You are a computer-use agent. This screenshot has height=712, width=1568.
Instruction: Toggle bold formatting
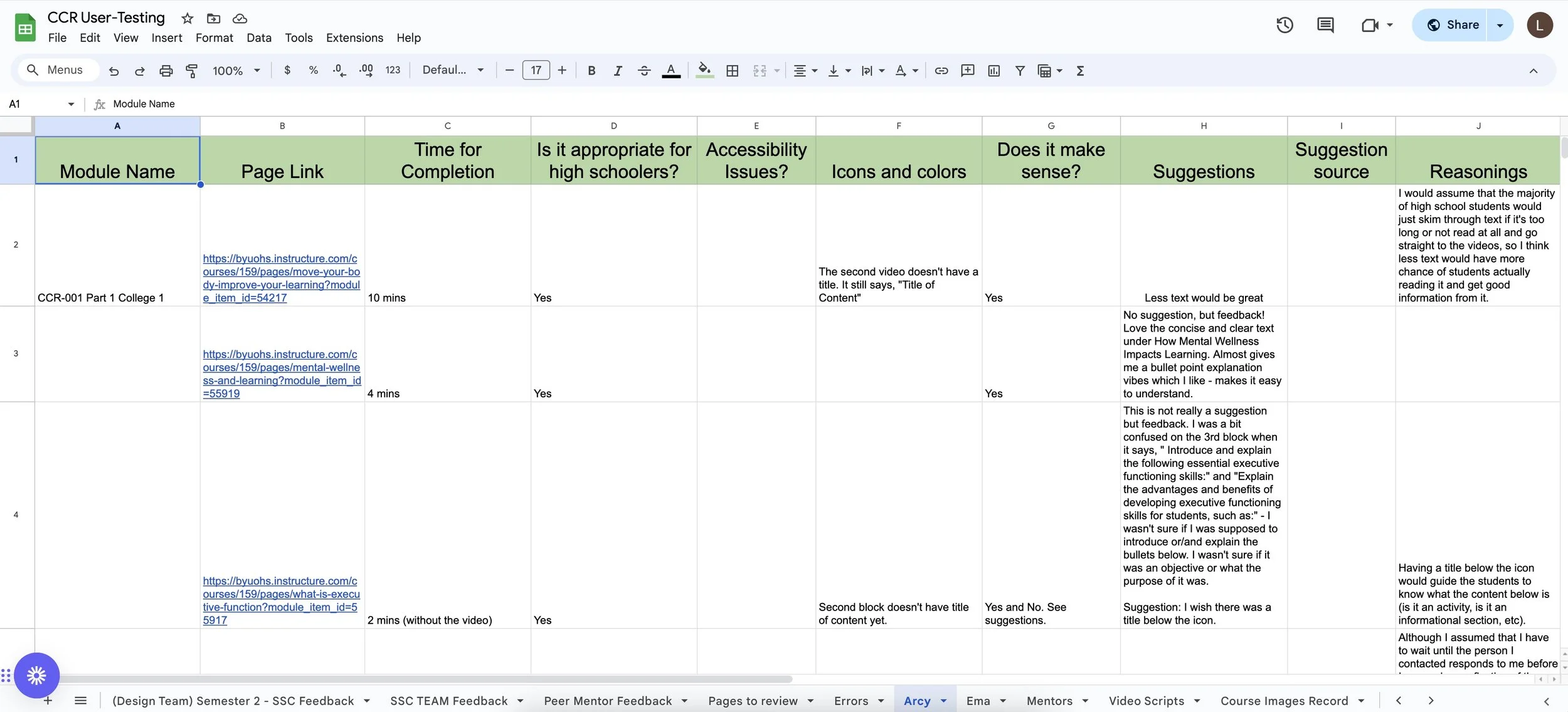(591, 70)
